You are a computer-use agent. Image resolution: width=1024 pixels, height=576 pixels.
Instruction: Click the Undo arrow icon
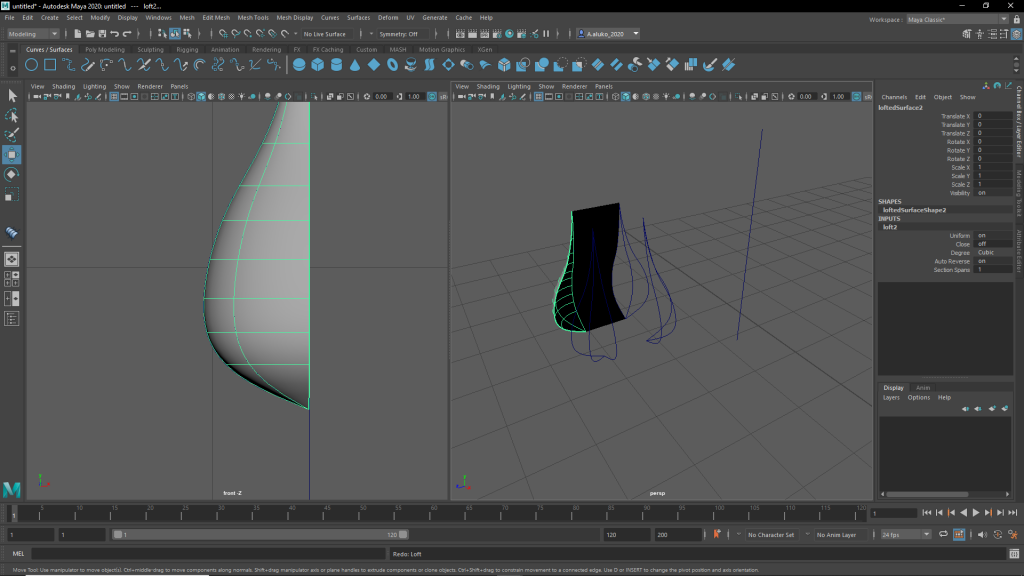115,34
